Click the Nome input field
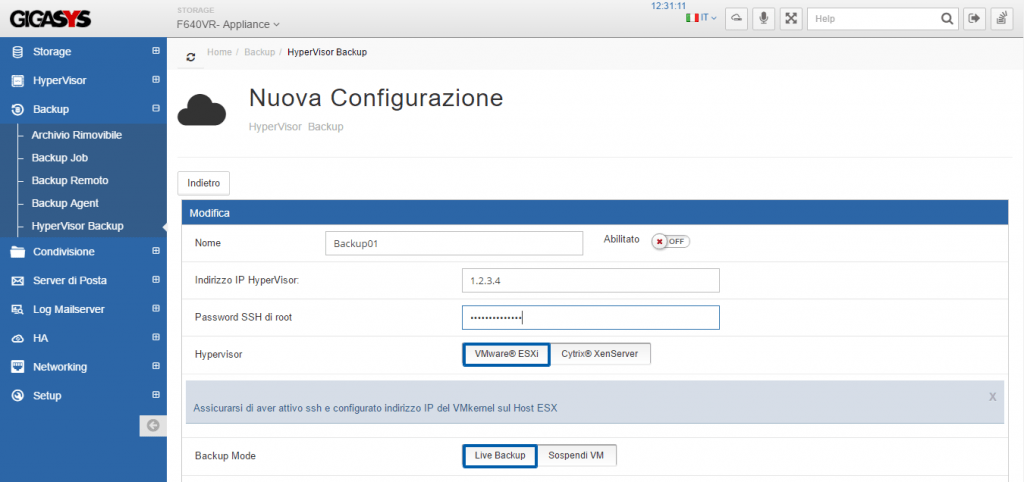1024x482 pixels. [454, 243]
